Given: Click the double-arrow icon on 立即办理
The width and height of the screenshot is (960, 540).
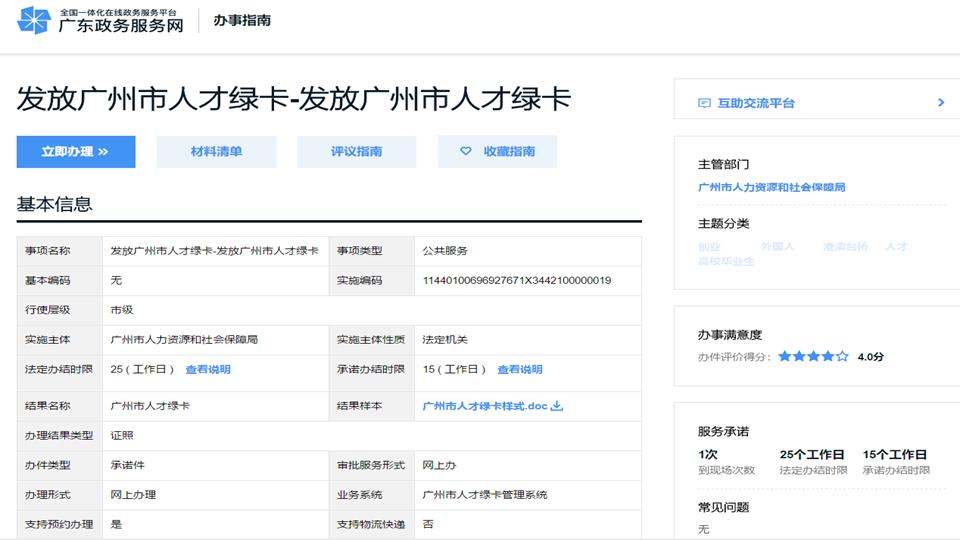Looking at the screenshot, I should click(103, 152).
